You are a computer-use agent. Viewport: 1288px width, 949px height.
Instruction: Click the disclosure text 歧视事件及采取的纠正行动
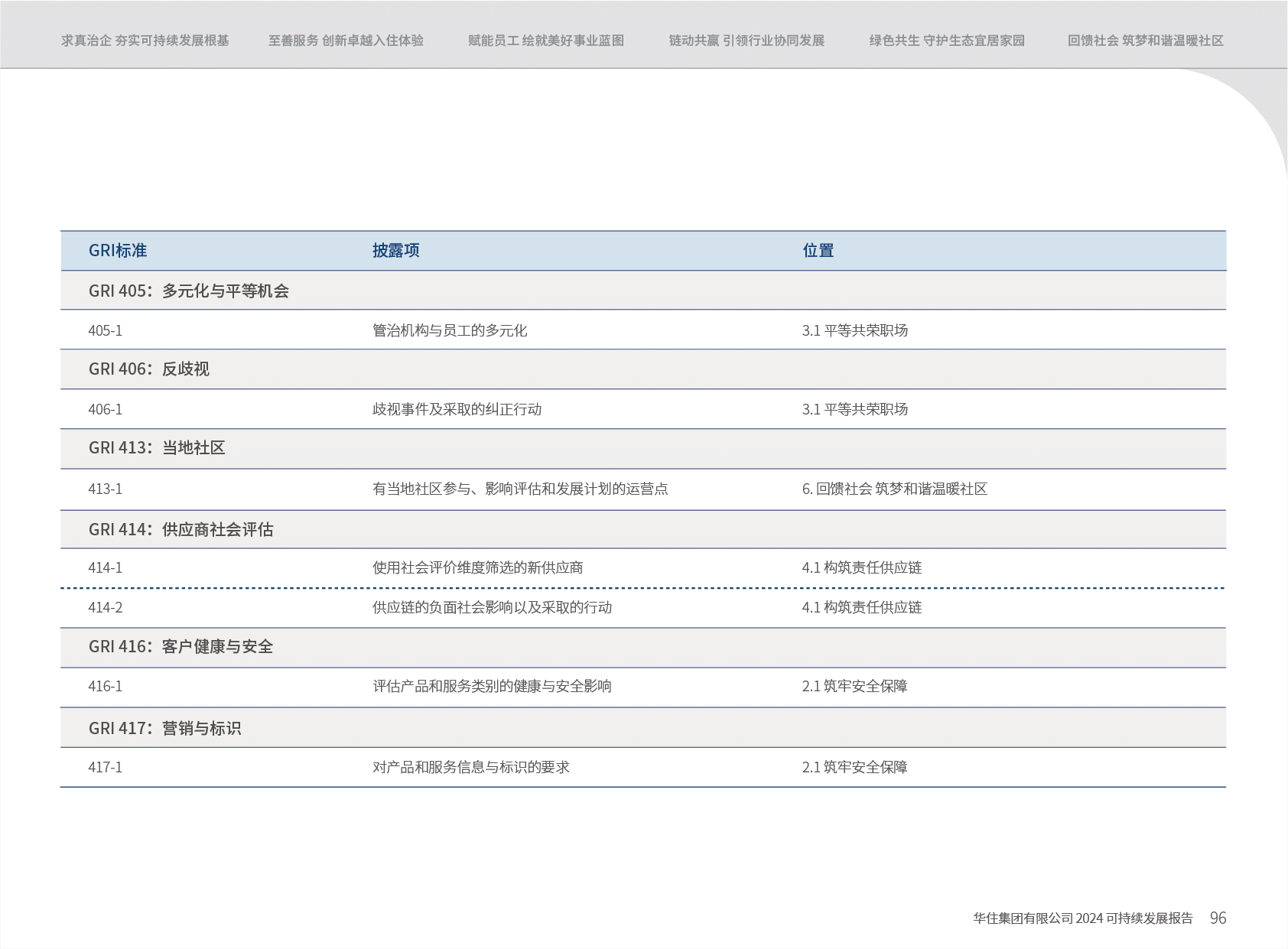[x=457, y=409]
